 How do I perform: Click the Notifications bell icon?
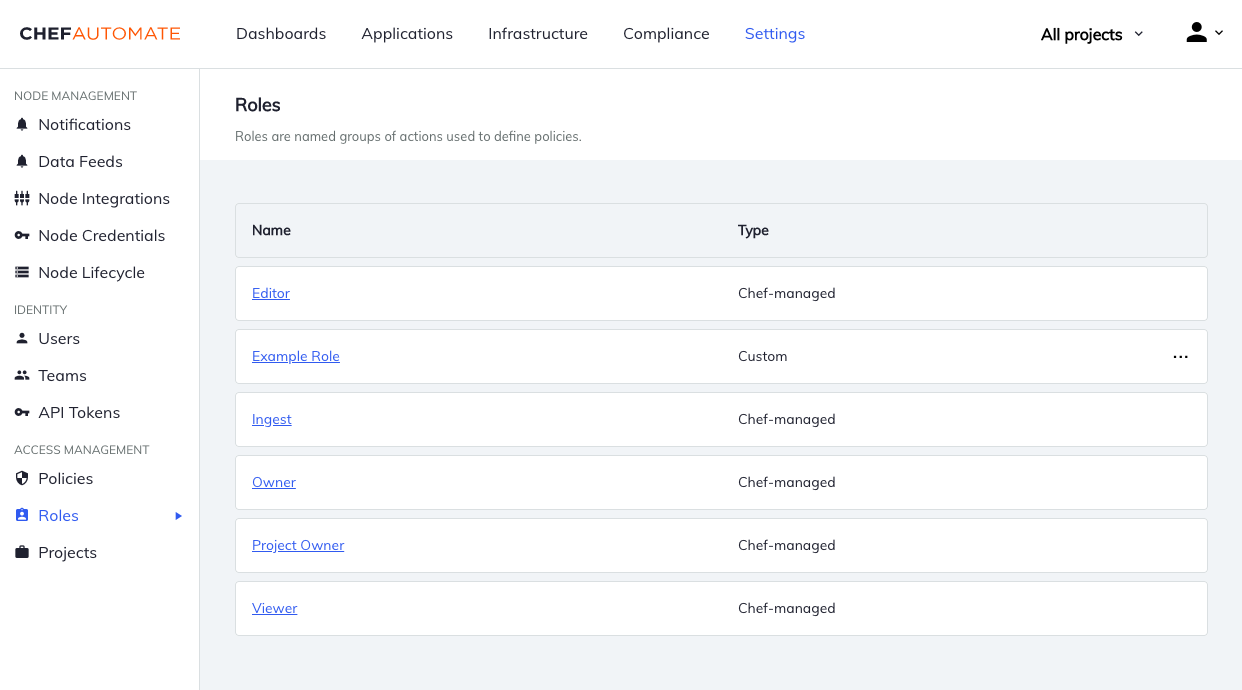(21, 124)
